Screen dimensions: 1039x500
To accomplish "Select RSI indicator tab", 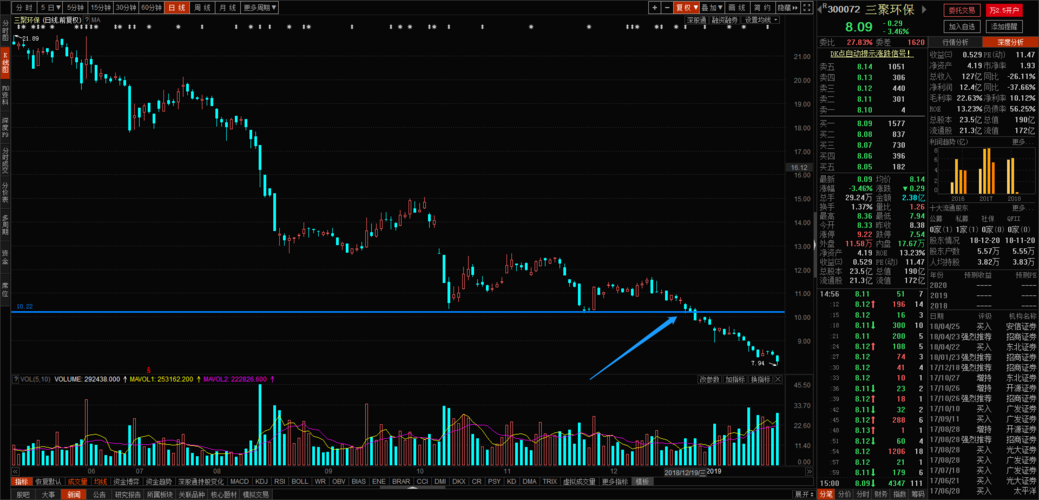I will (280, 481).
